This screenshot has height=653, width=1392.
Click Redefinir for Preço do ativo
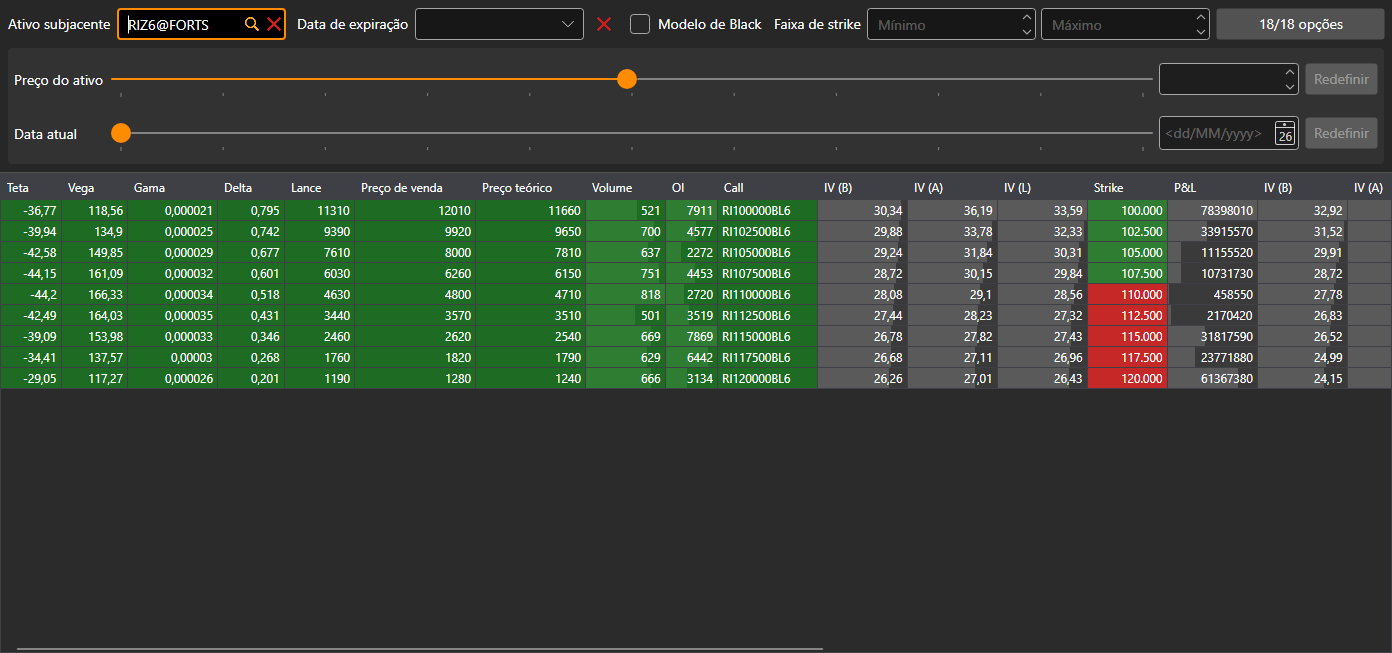[1341, 79]
